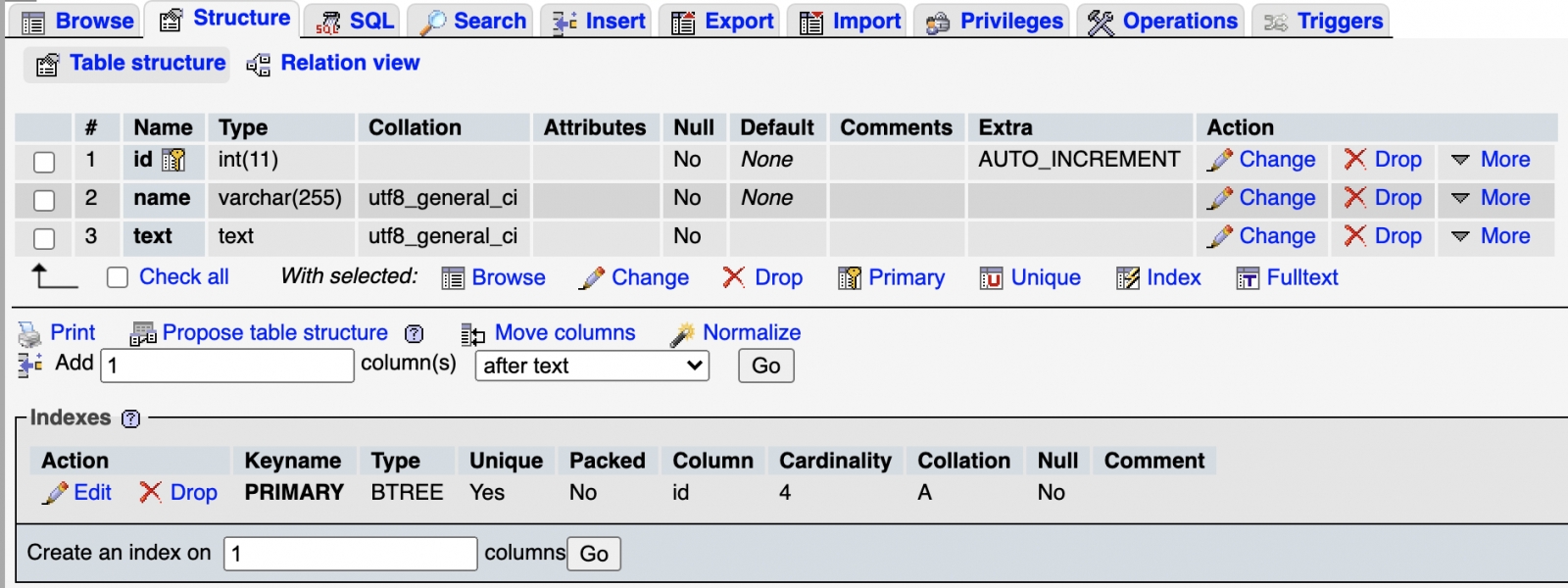Enable the Check all checkbox
This screenshot has width=1568, height=588.
[118, 277]
